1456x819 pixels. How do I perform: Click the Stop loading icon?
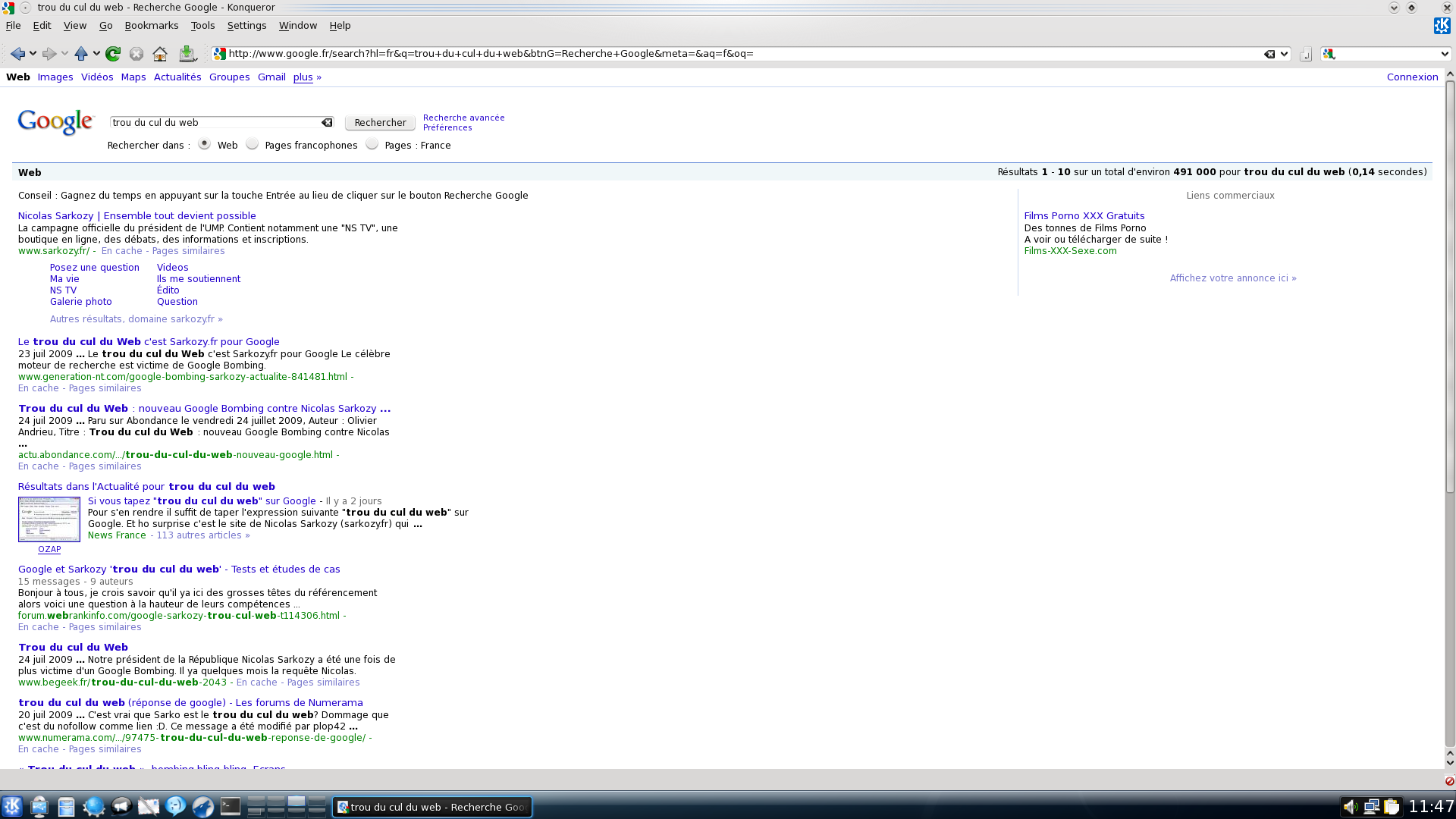136,54
